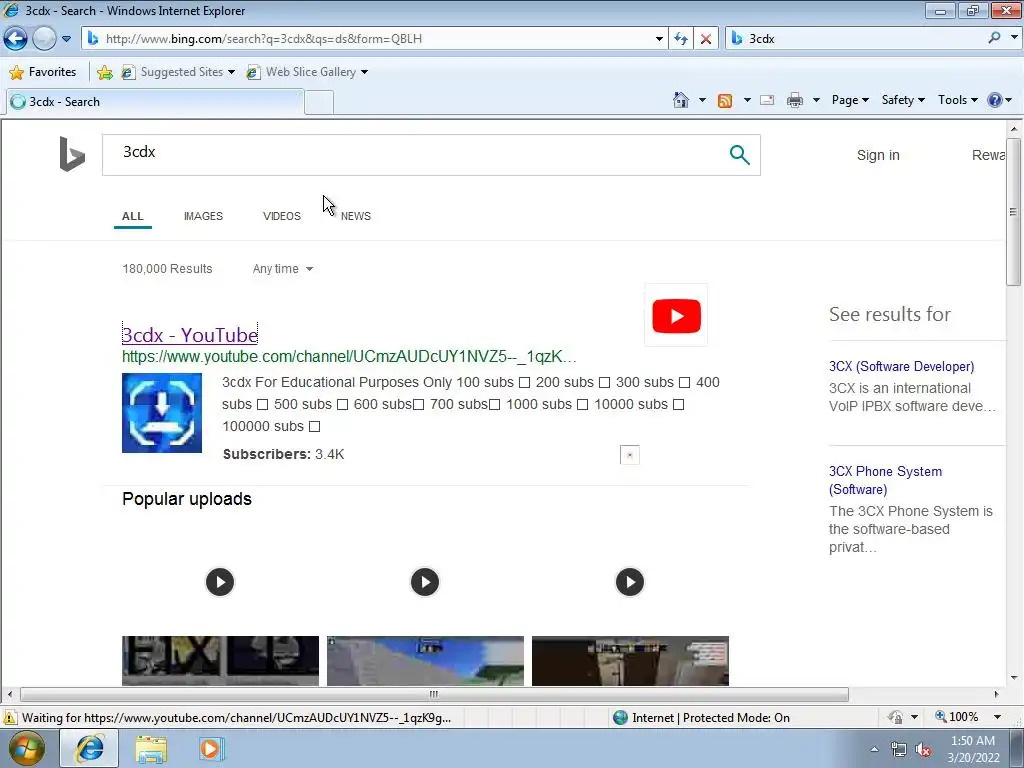Click Internet Protected Mode status text

click(x=711, y=718)
